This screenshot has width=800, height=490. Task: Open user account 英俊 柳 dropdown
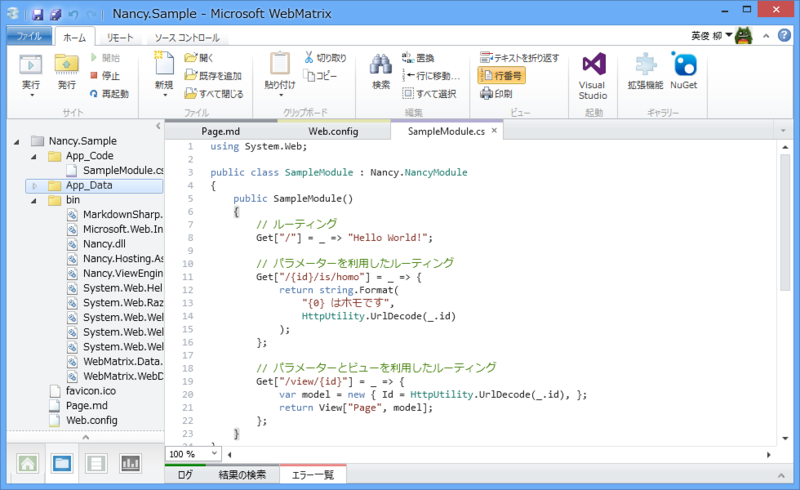(712, 36)
